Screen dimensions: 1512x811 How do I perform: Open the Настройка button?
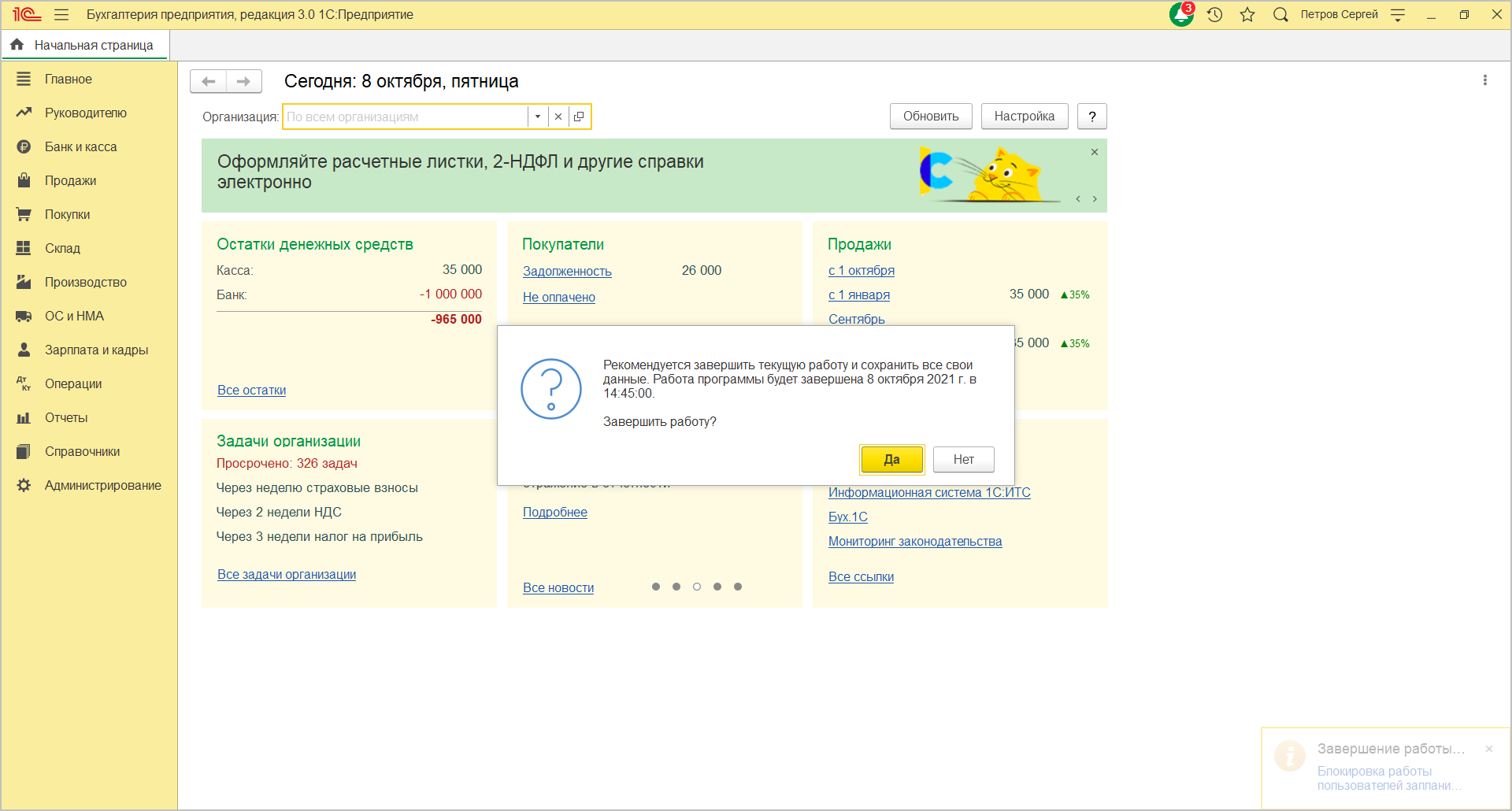[x=1025, y=117]
